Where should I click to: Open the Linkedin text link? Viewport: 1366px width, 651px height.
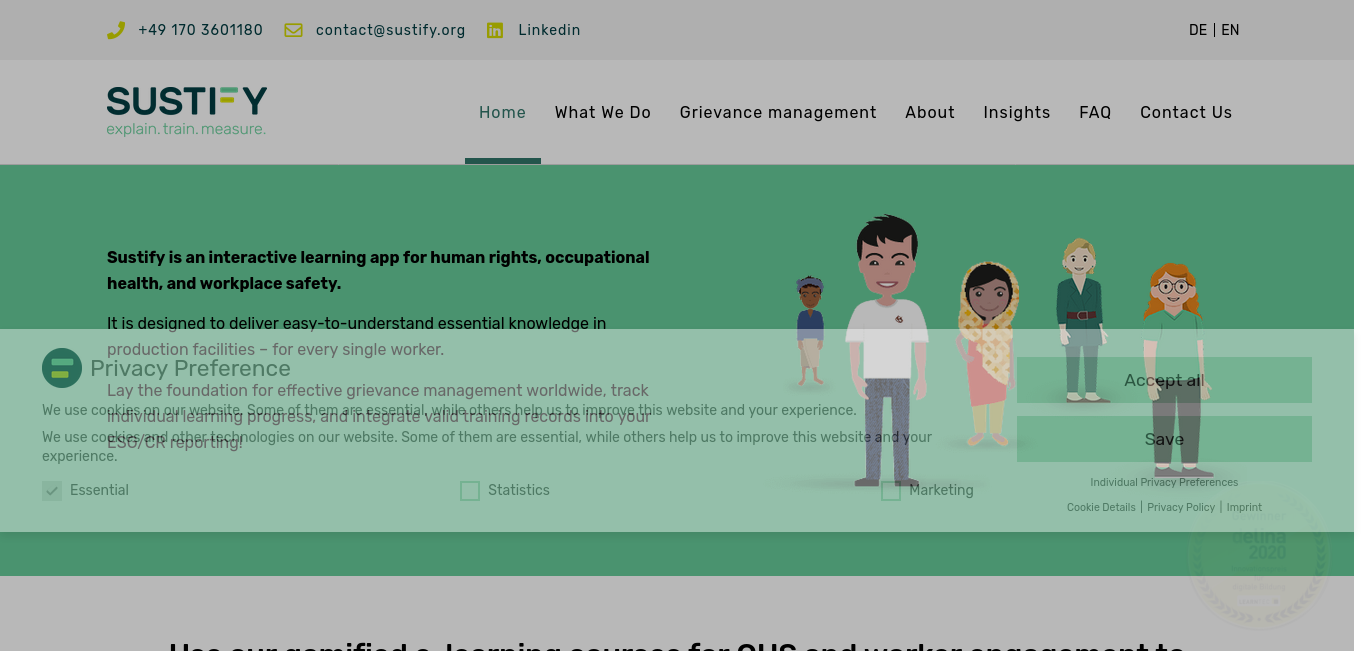click(x=549, y=30)
